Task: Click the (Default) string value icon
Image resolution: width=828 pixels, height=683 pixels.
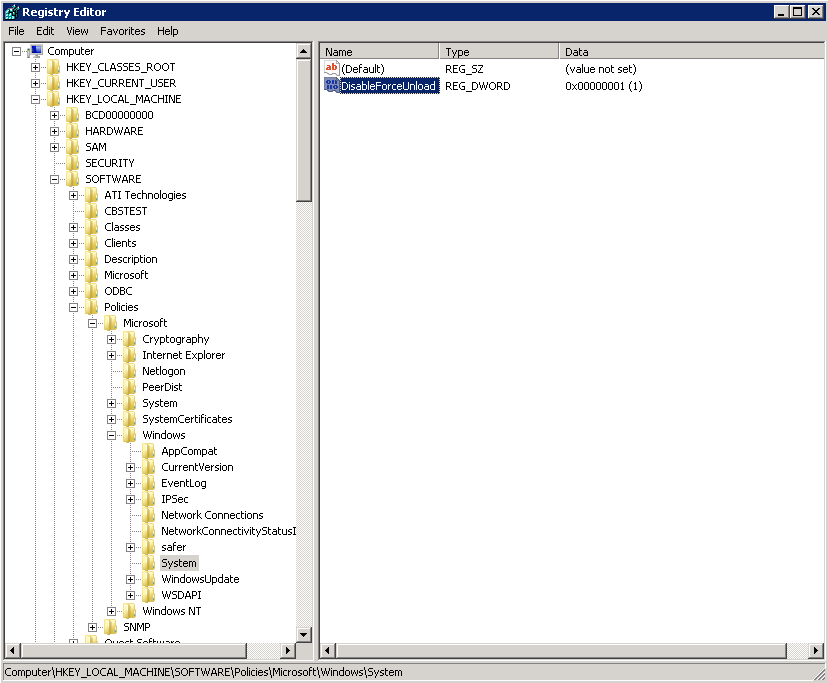Action: pos(332,68)
